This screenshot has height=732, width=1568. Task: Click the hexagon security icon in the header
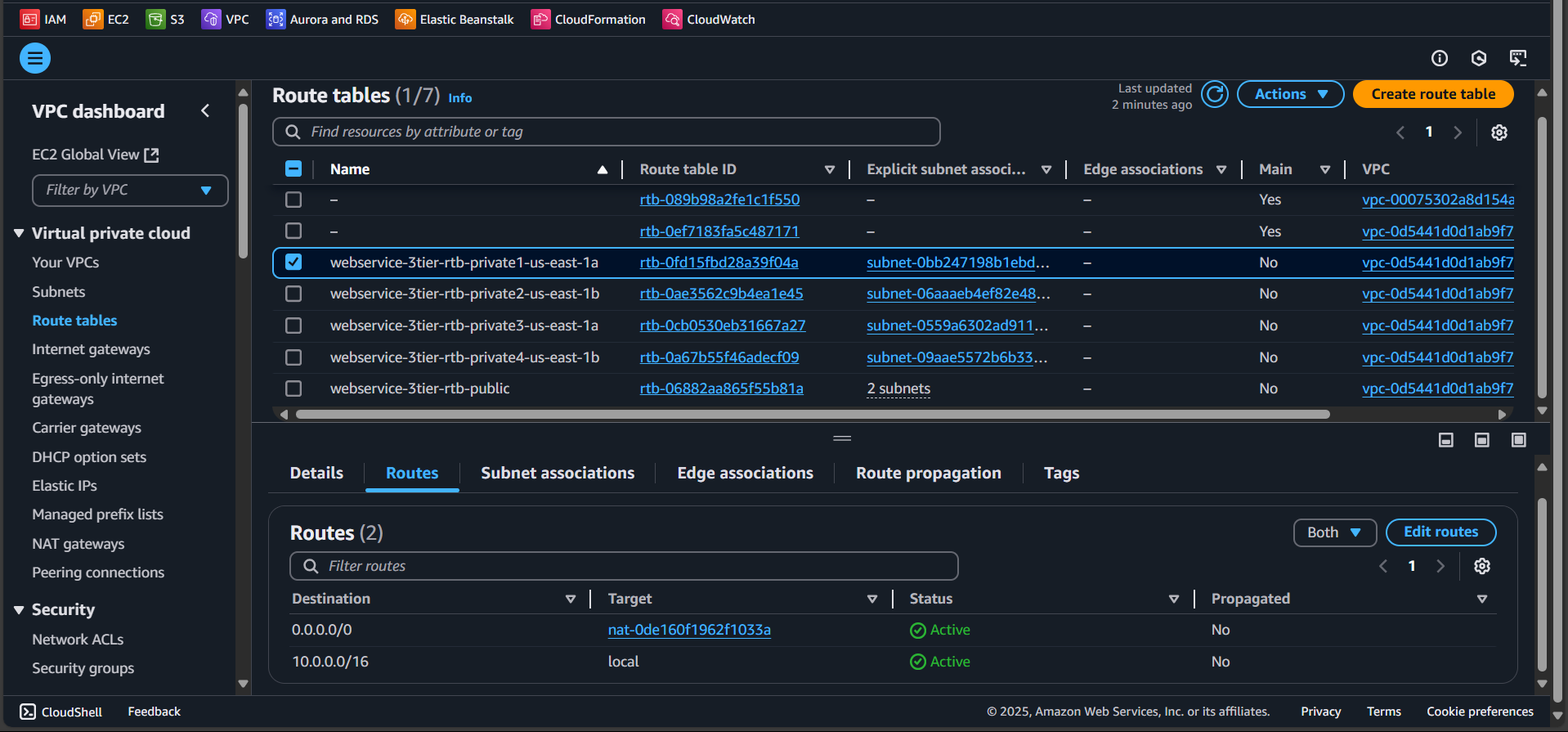click(x=1479, y=58)
